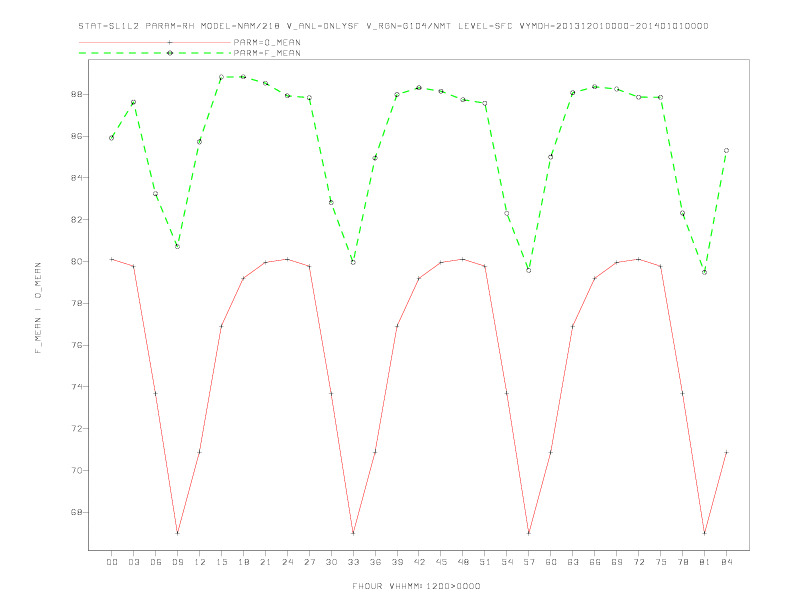792x612 pixels.
Task: Click the x-axis tick label 63
Action: [573, 562]
